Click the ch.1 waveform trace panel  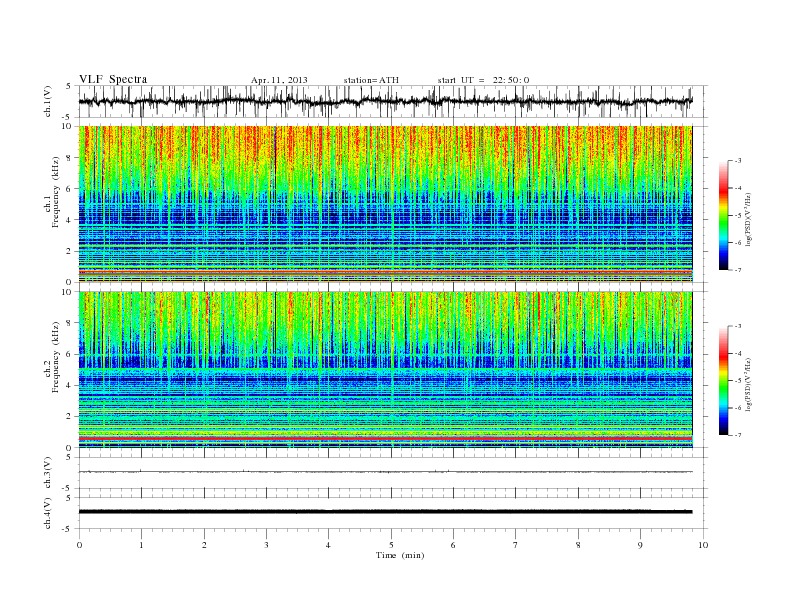392,101
